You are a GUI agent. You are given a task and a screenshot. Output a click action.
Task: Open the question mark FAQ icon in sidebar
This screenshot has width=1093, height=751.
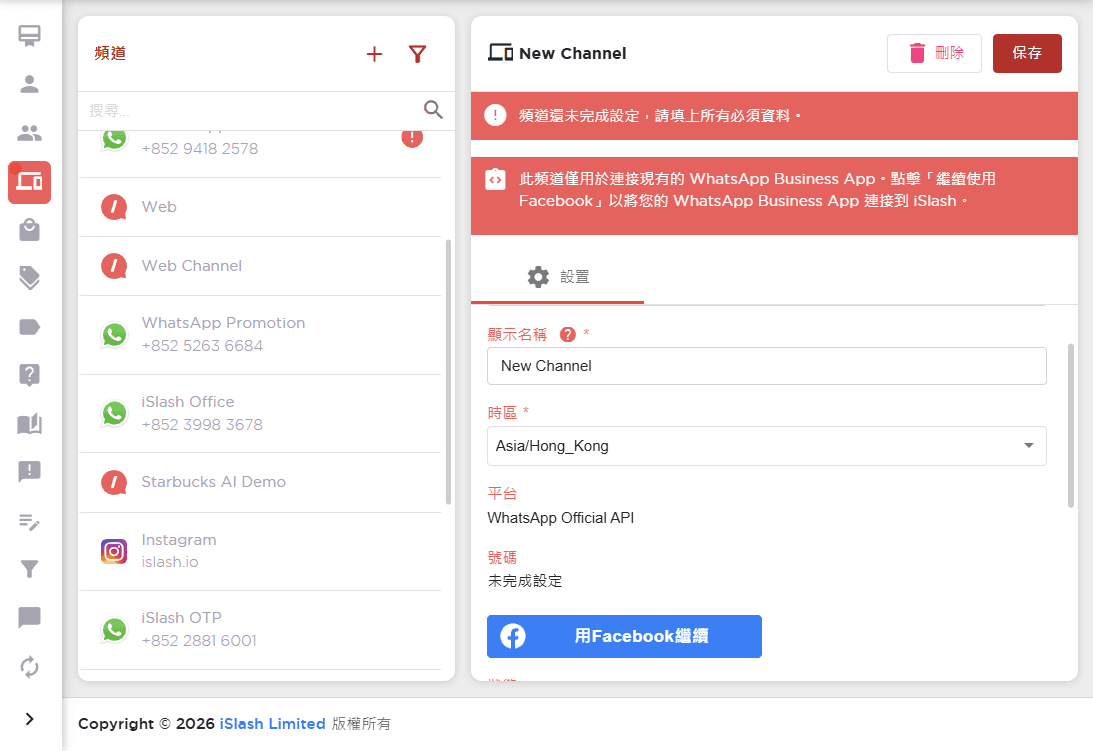pos(29,375)
